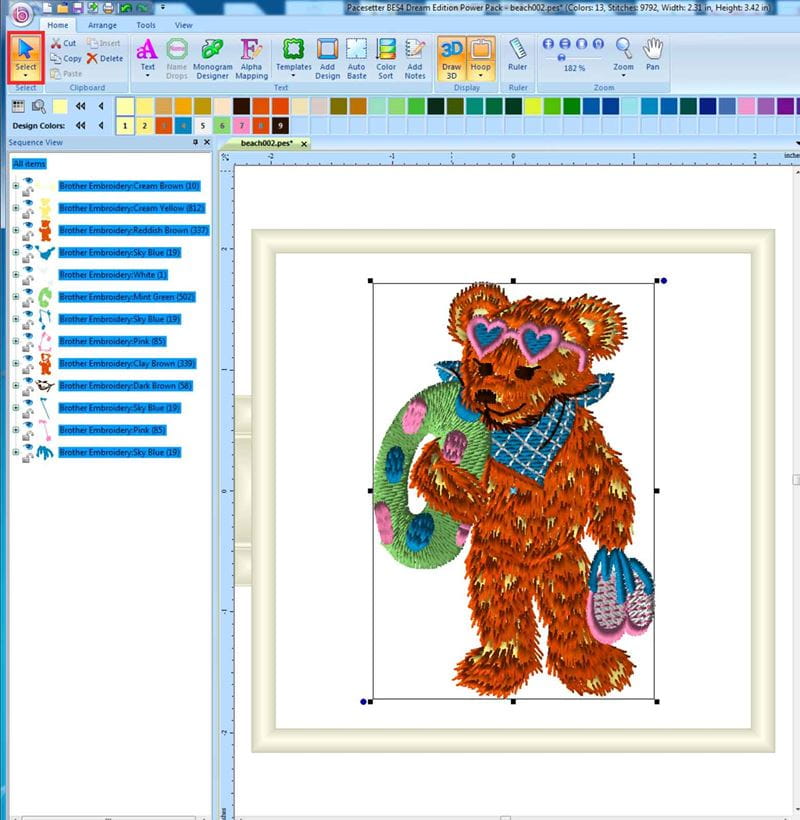This screenshot has width=800, height=820.
Task: Open the Hoop dropdown arrow
Action: 481,76
